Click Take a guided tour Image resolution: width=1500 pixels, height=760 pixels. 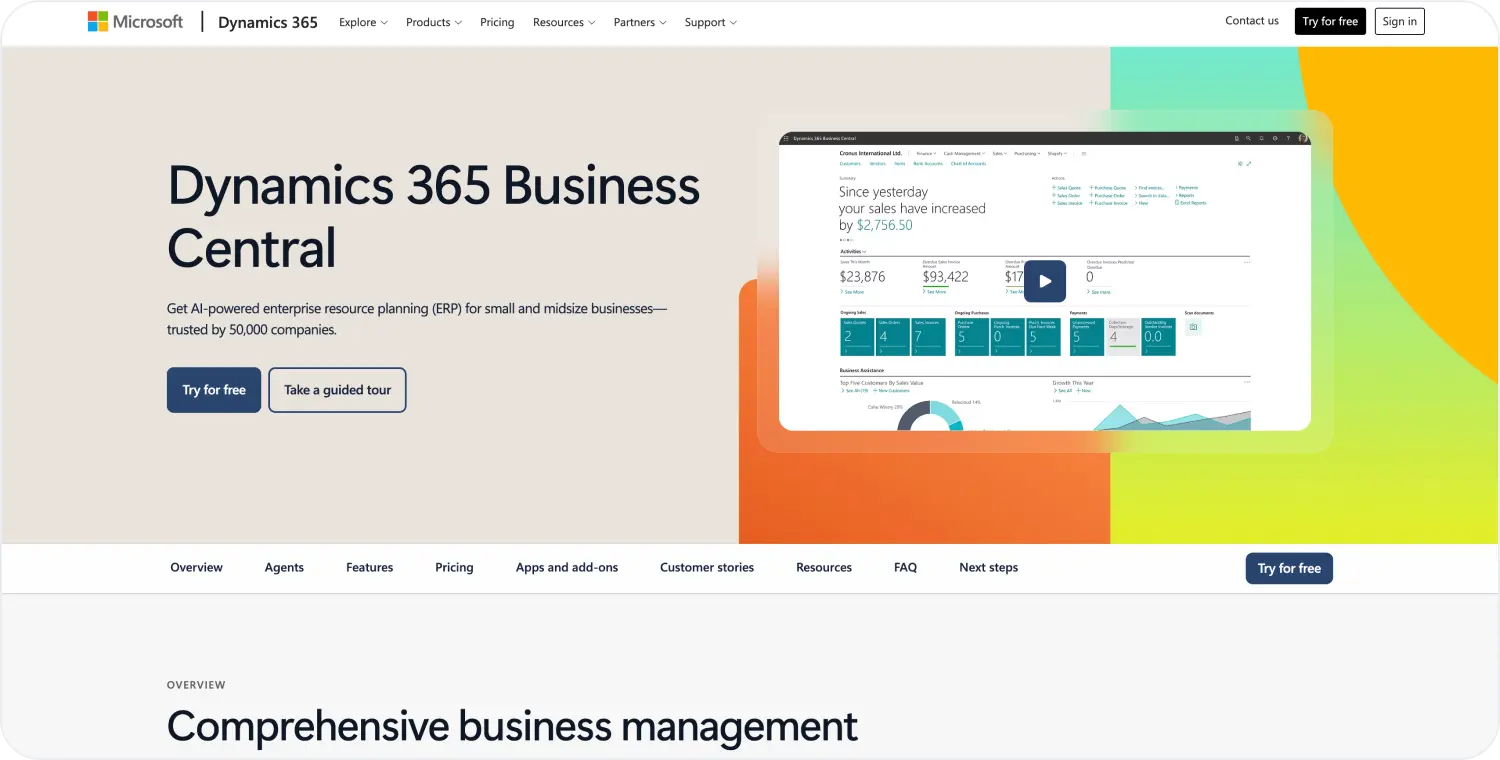[x=337, y=390]
